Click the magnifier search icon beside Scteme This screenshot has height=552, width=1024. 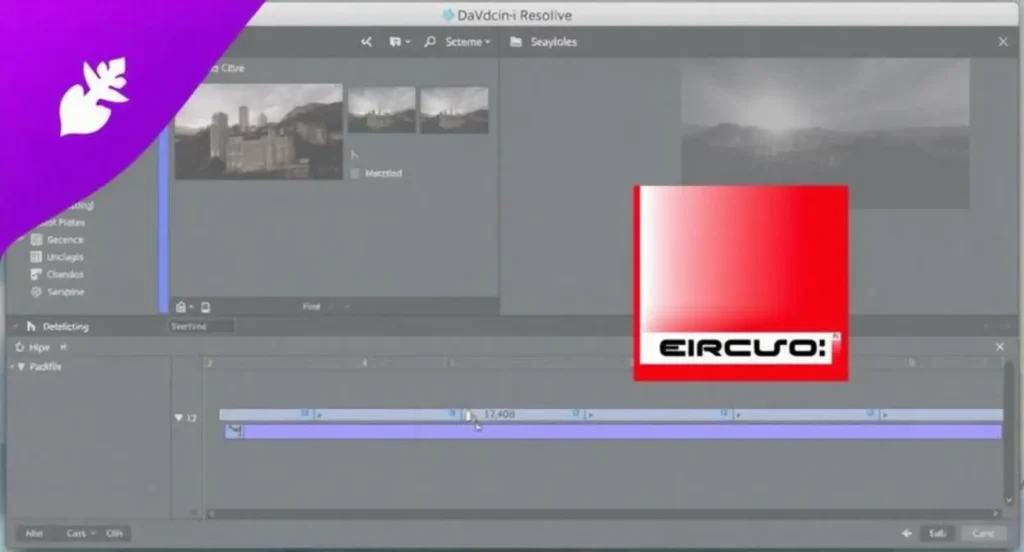click(430, 42)
